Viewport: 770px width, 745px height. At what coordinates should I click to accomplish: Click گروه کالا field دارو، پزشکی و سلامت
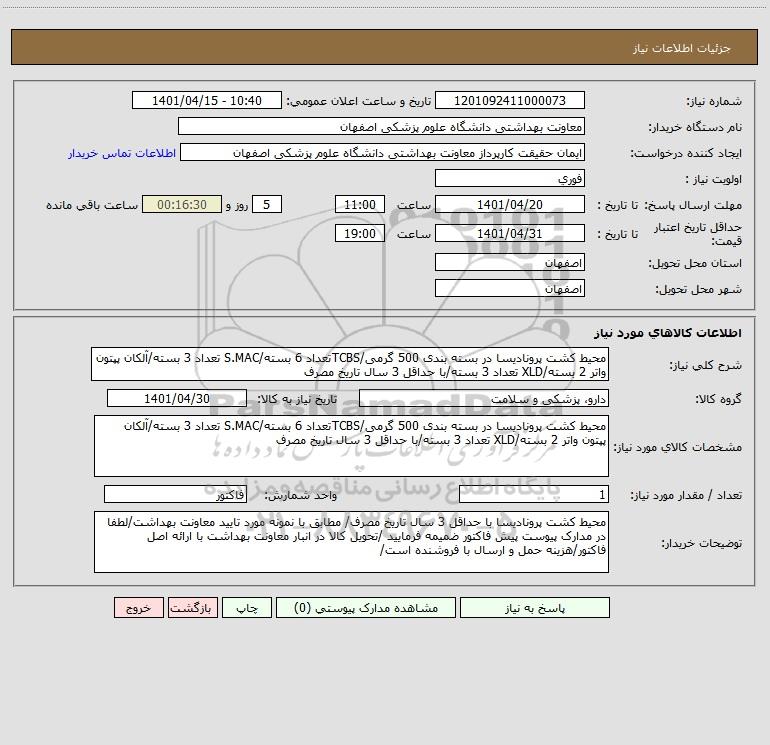(x=484, y=398)
